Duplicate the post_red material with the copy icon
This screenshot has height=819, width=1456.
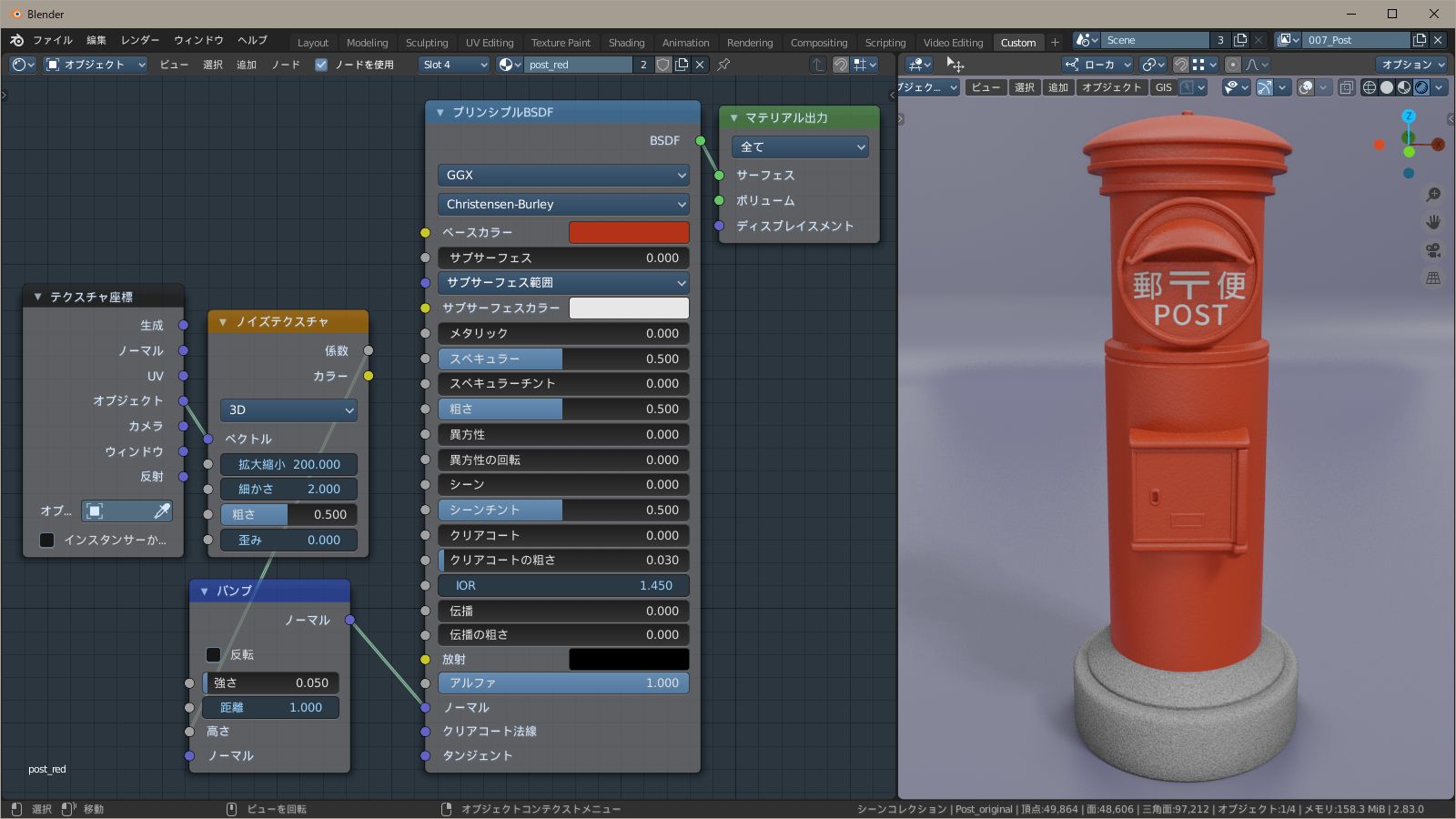tap(682, 65)
